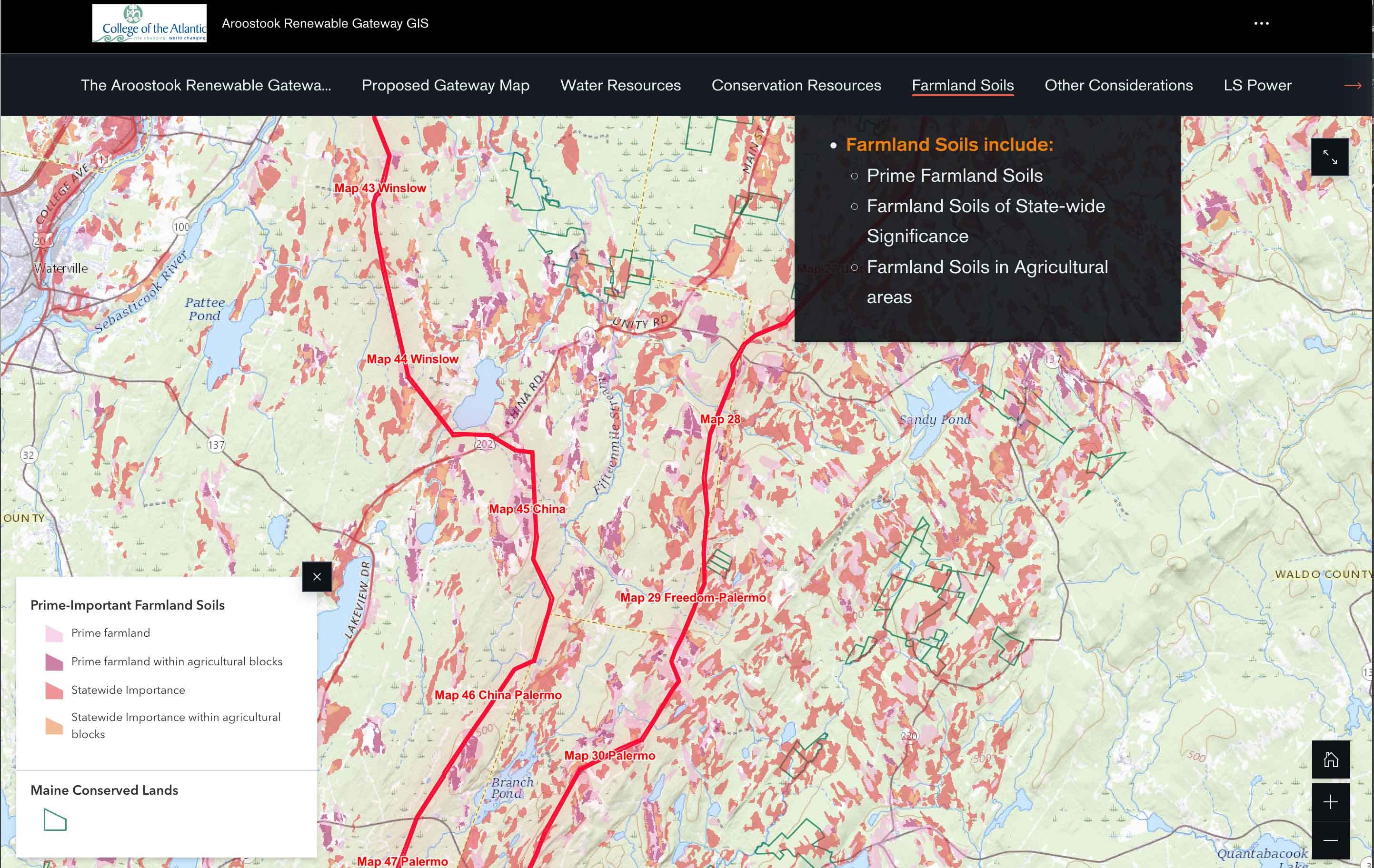Open the Other Considerations tab
Viewport: 1374px width, 868px height.
(1118, 85)
